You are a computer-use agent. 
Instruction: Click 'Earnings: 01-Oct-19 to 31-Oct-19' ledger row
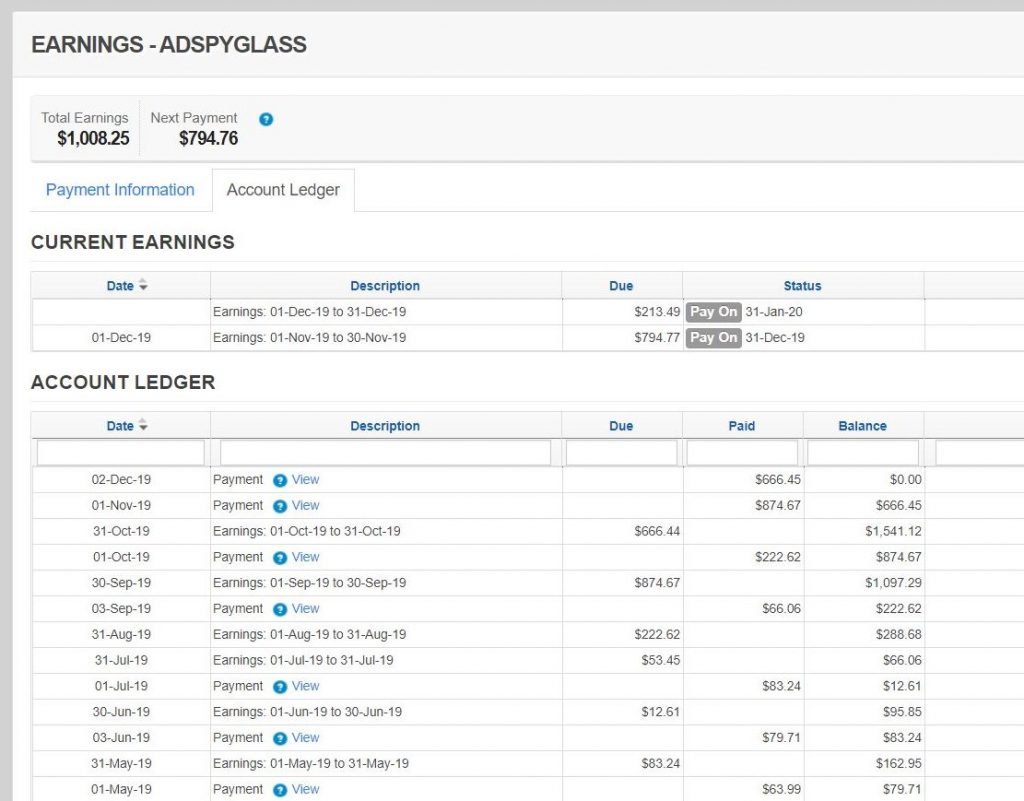(x=307, y=531)
